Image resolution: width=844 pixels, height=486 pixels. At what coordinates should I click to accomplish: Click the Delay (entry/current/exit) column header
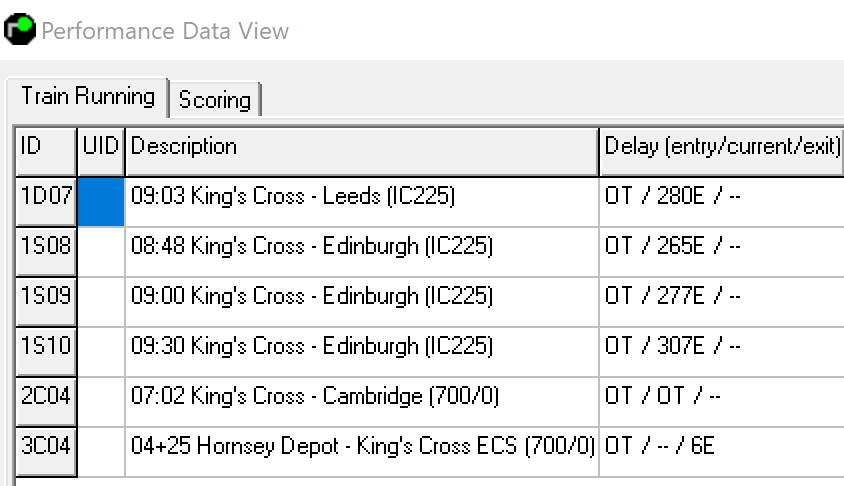pyautogui.click(x=721, y=151)
